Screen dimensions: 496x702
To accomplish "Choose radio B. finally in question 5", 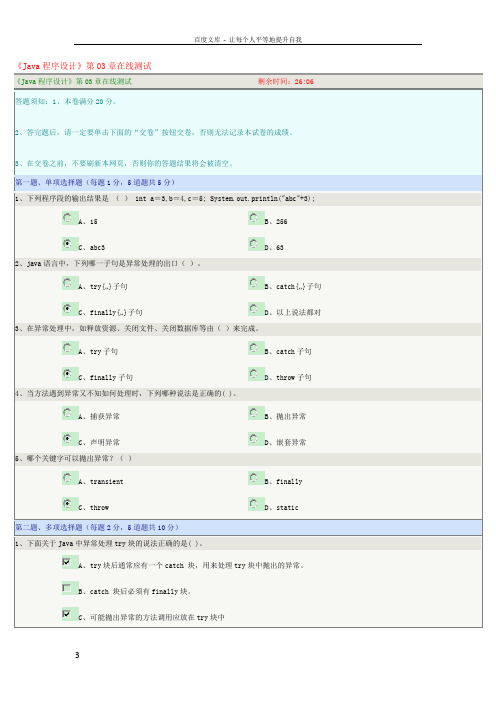I will (254, 478).
